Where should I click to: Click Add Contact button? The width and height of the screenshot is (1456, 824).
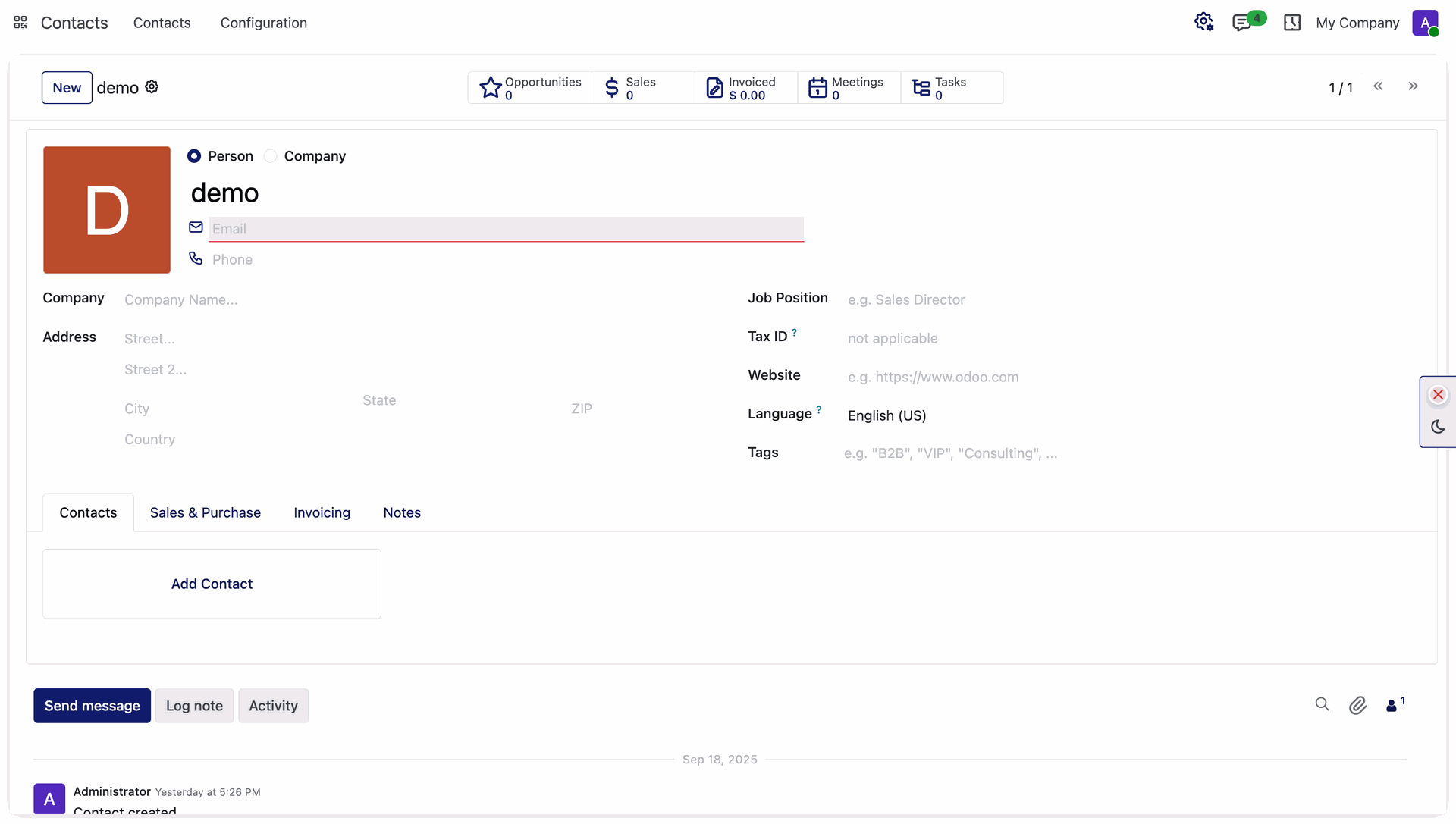[x=212, y=584]
